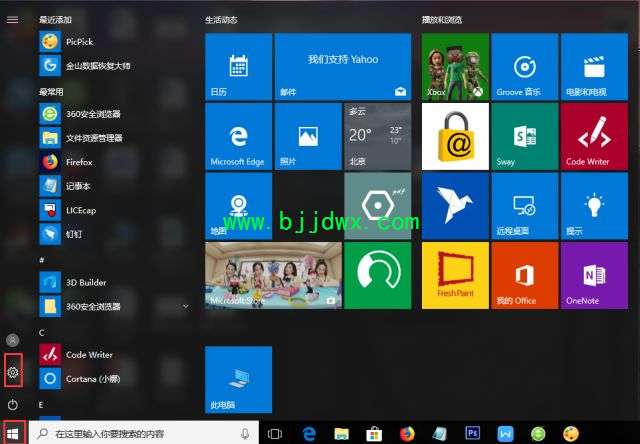Open 文件资源管理器 from app list
The height and width of the screenshot is (444, 640).
pos(114,138)
